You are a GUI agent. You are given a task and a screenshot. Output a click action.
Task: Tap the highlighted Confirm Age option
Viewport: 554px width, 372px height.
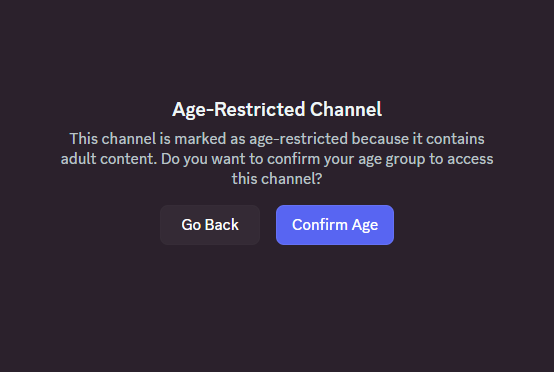coord(335,225)
